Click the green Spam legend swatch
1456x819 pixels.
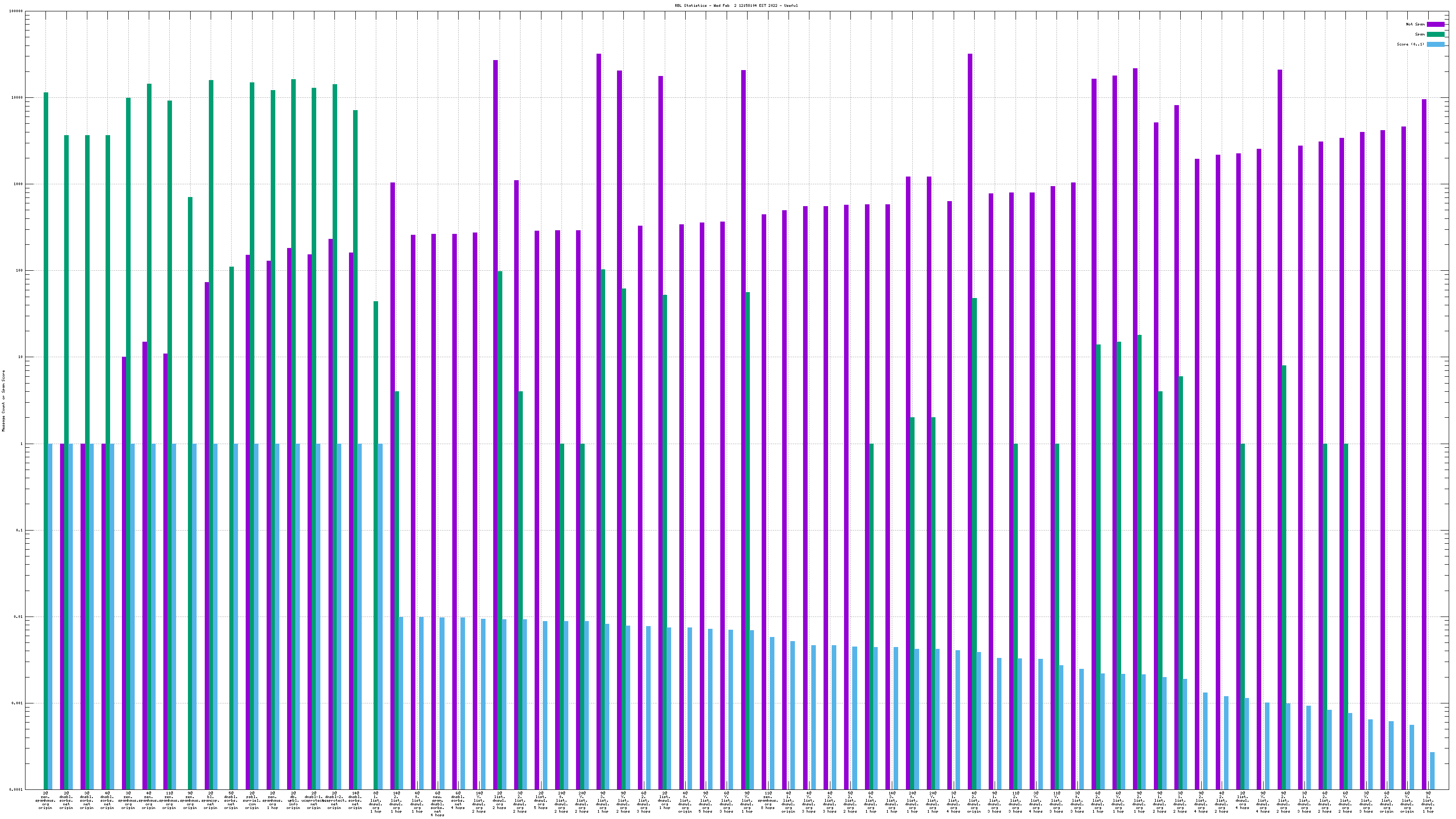1435,35
